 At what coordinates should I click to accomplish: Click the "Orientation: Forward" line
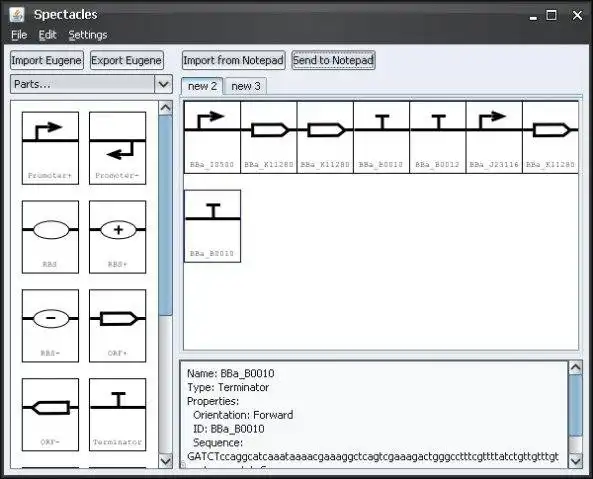coord(243,415)
